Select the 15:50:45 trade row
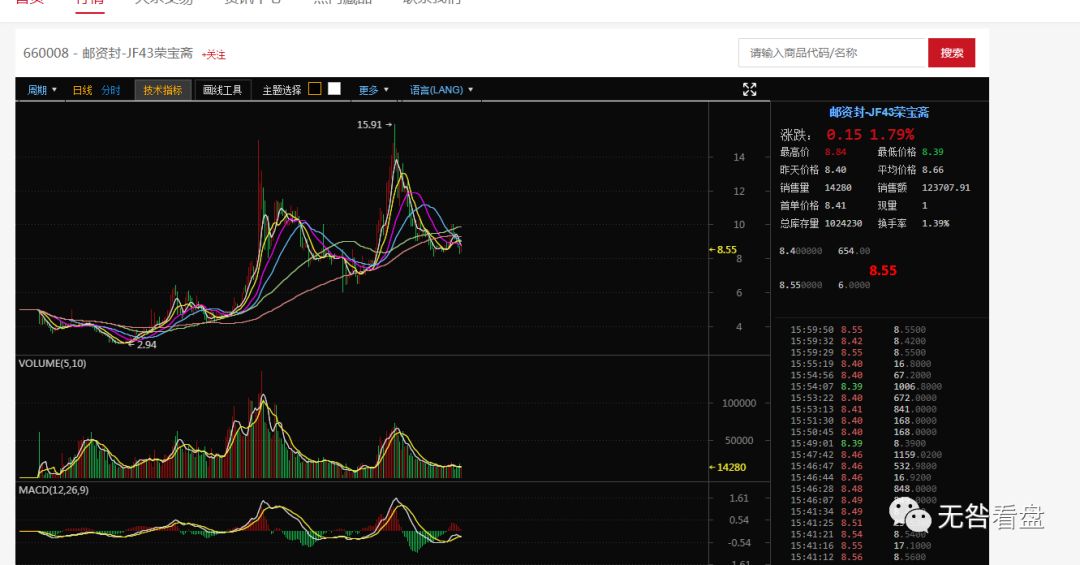 (x=864, y=432)
